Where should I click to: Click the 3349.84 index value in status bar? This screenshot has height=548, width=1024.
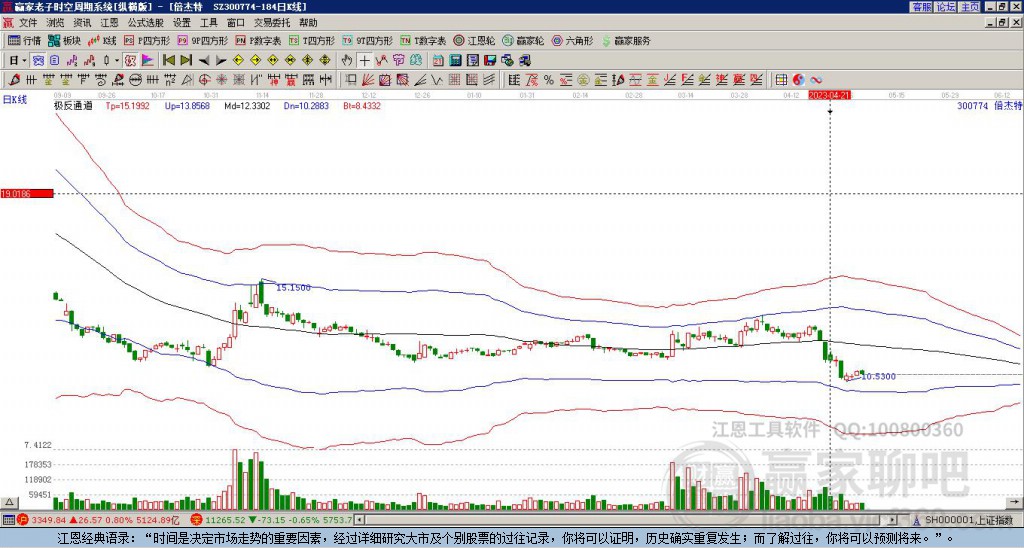pyautogui.click(x=48, y=520)
